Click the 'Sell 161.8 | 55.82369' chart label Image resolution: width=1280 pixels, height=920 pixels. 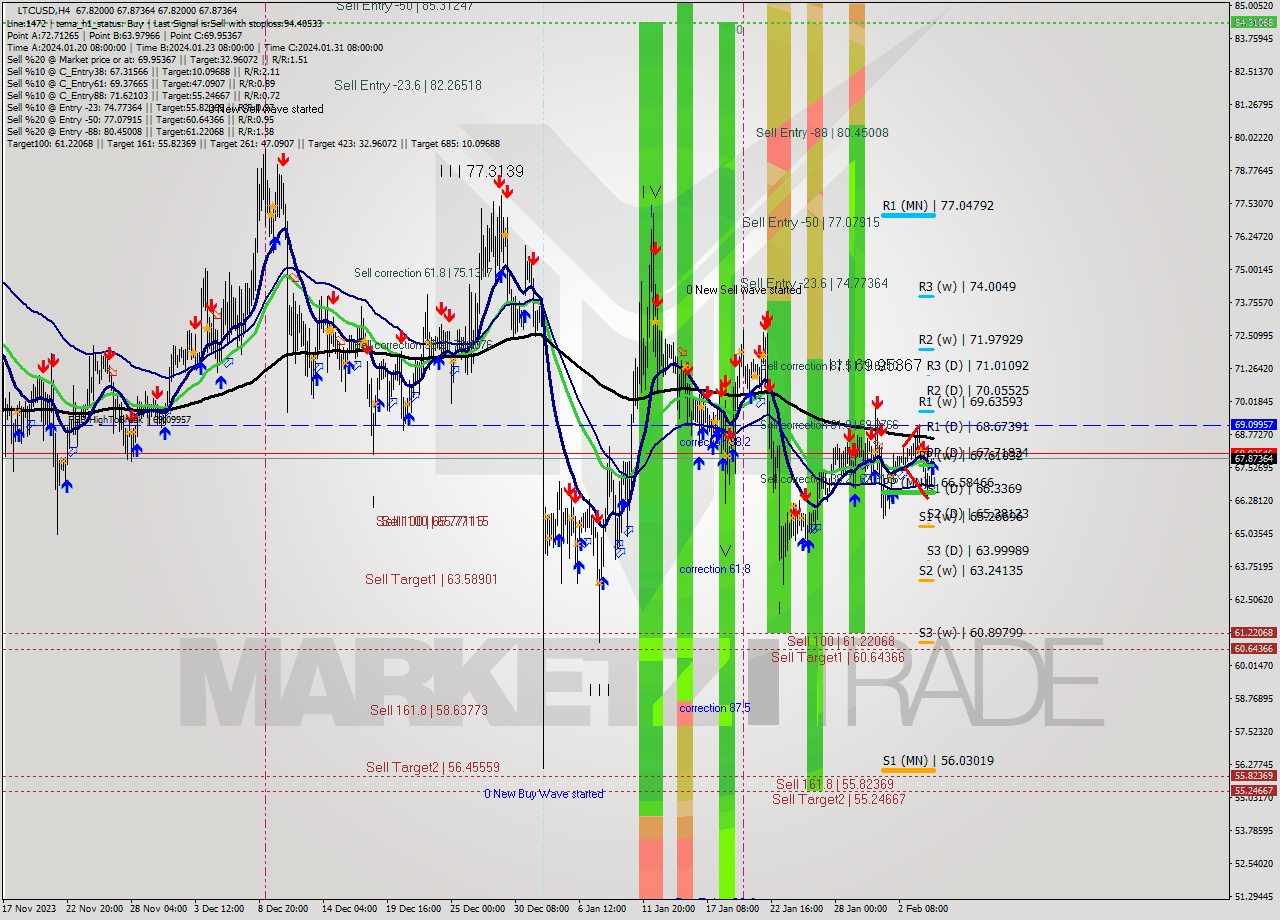point(835,785)
